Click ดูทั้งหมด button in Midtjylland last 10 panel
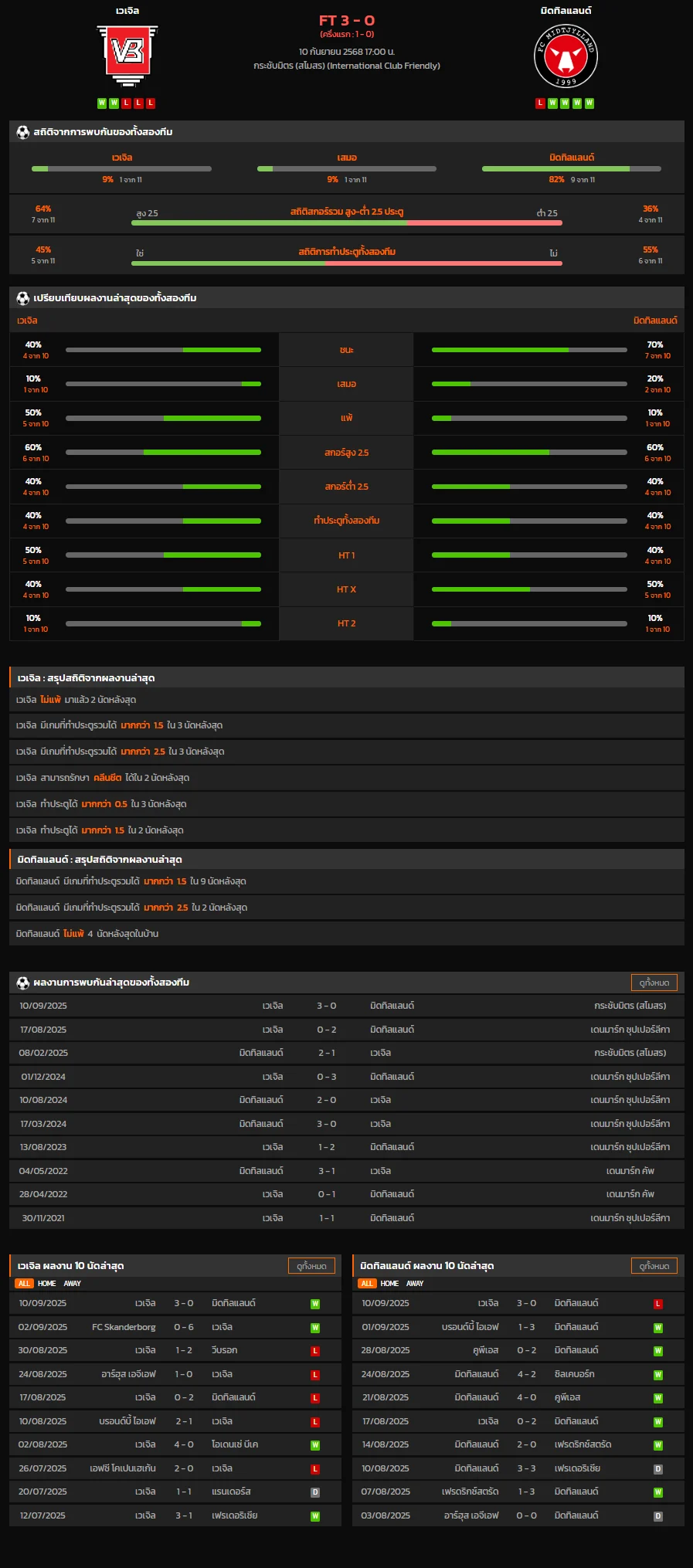This screenshot has height=1568, width=693. pos(654,1266)
